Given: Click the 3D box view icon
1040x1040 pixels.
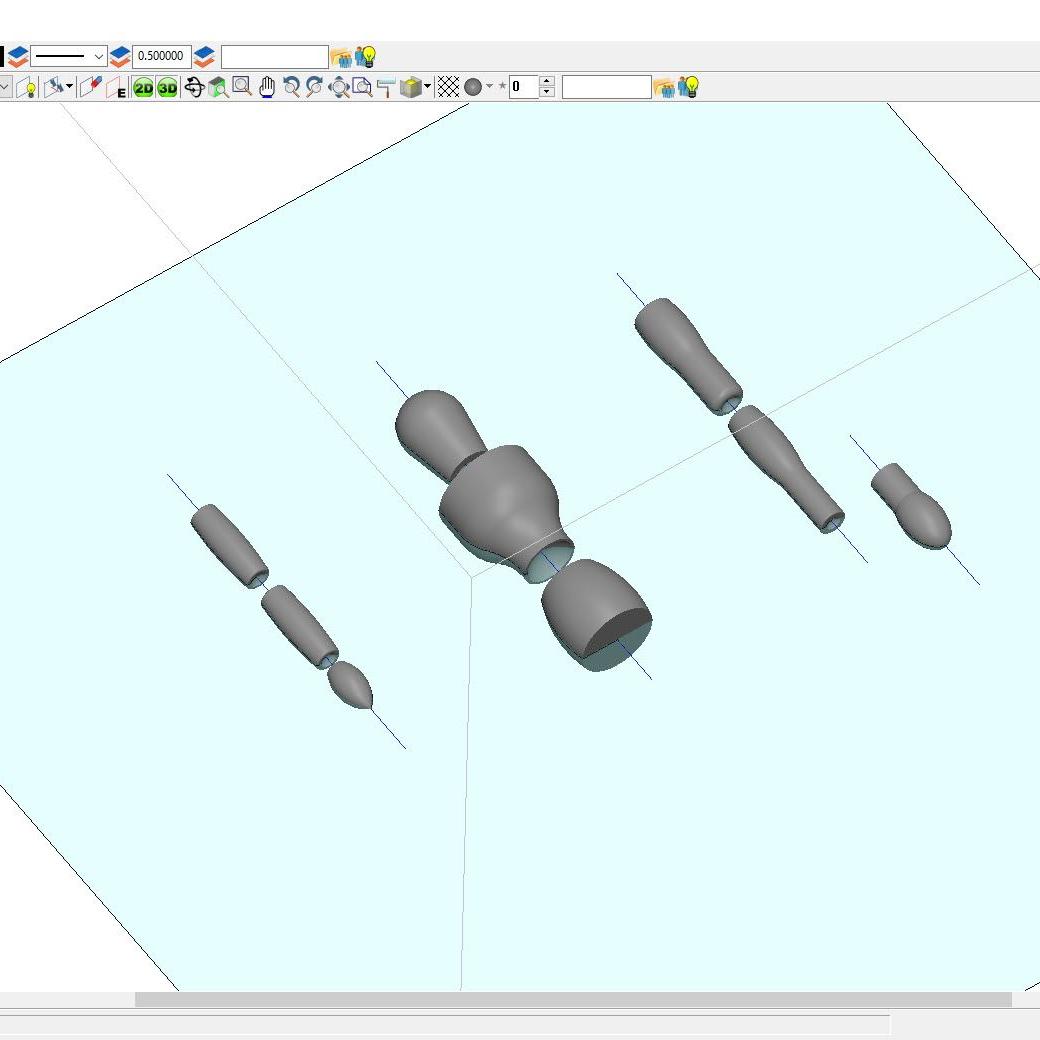Looking at the screenshot, I should pyautogui.click(x=410, y=87).
